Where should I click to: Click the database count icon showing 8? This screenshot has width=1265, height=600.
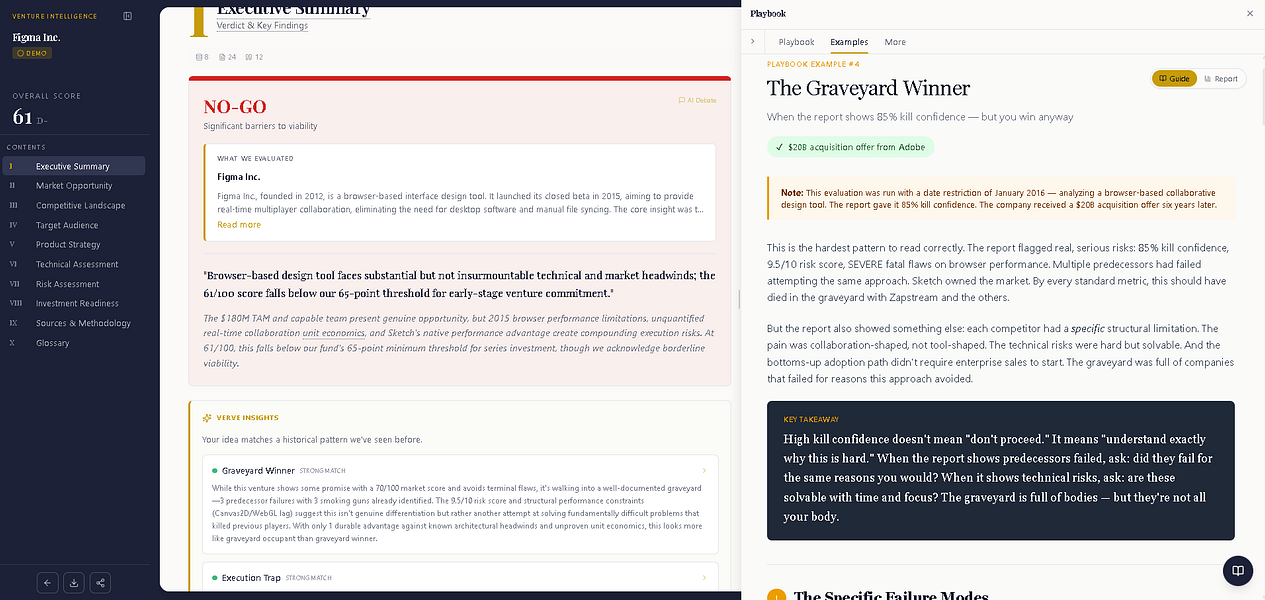tap(202, 57)
